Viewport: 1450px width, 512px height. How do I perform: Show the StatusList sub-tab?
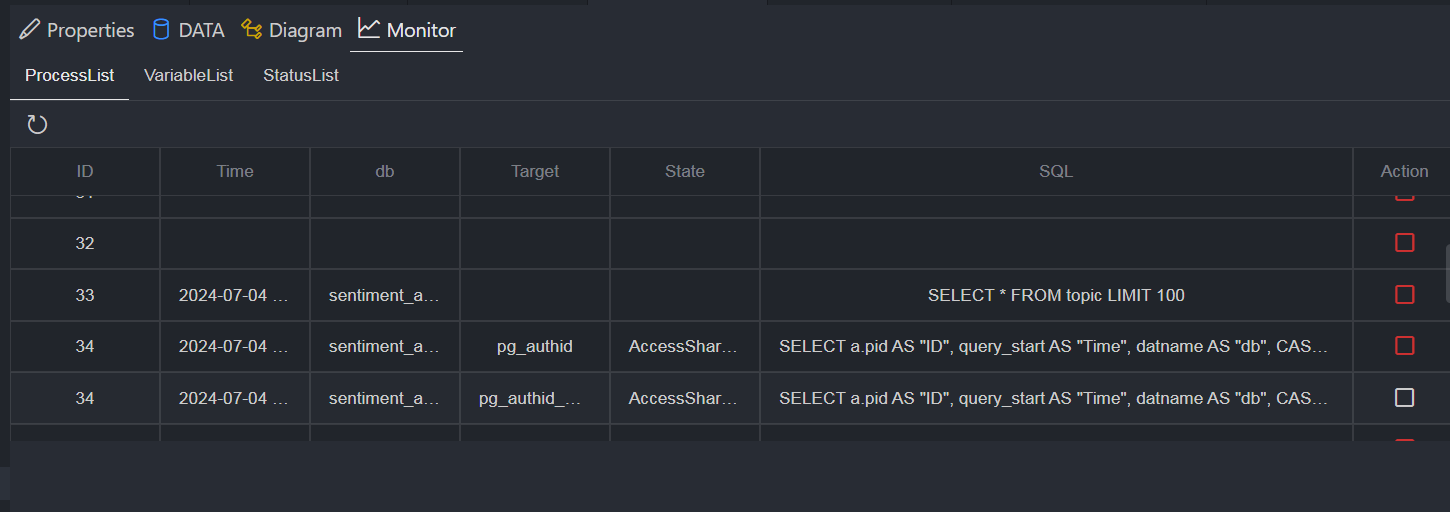301,76
